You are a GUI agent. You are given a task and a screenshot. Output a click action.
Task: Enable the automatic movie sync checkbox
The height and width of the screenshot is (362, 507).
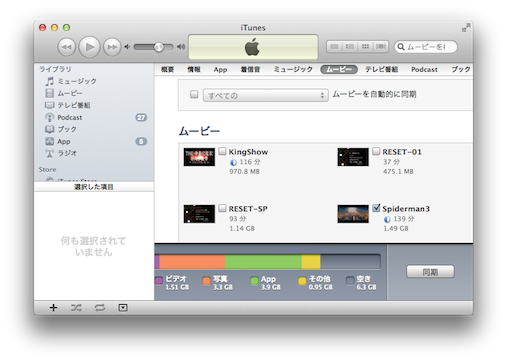194,94
